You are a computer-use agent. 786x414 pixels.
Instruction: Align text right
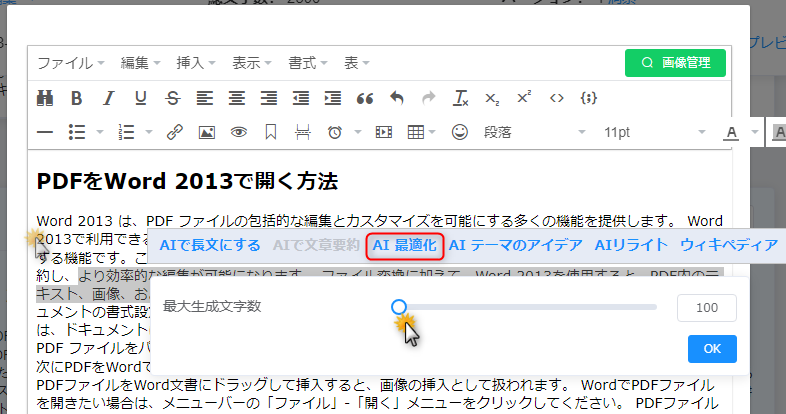click(269, 98)
